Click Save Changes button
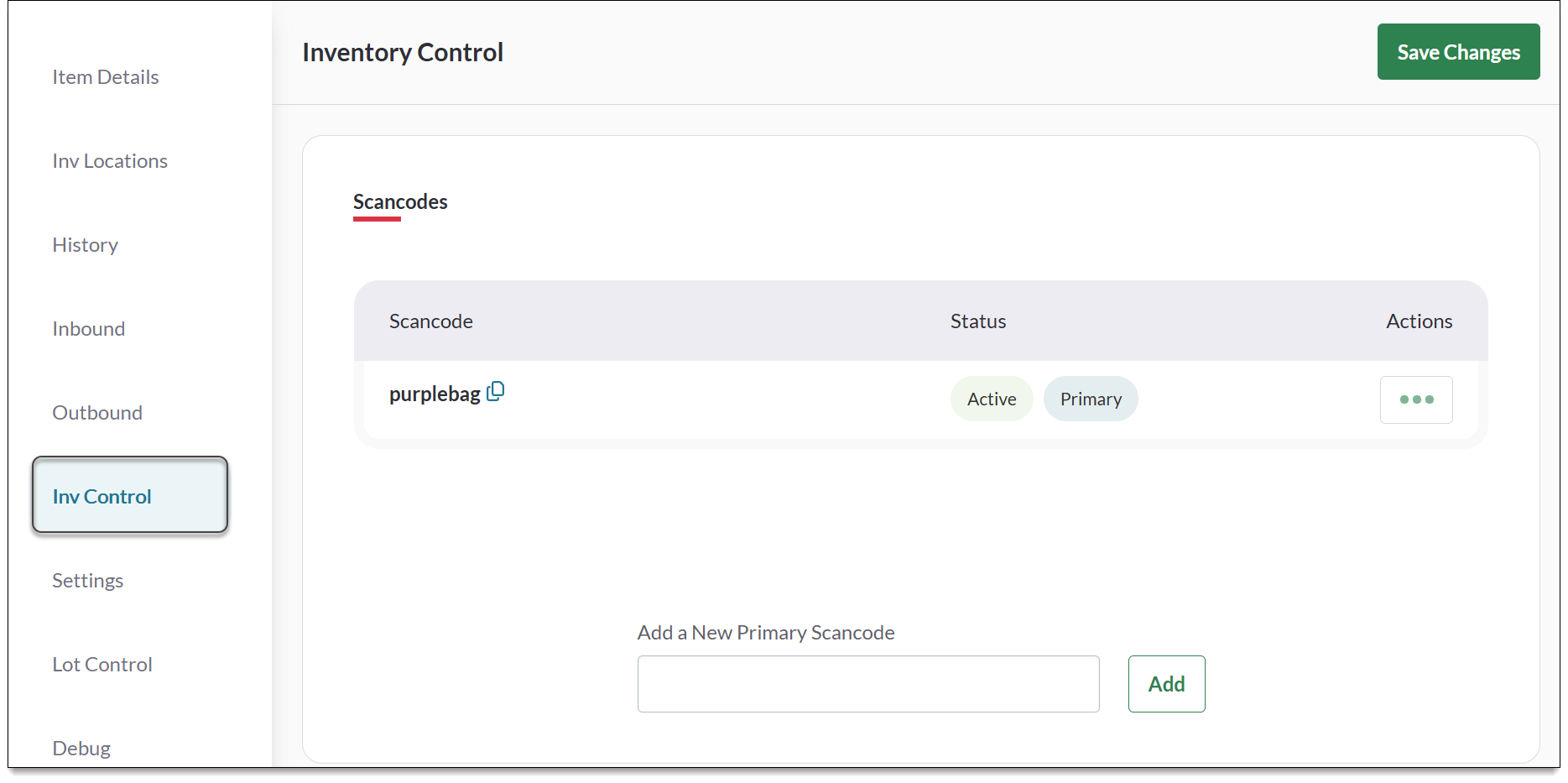The width and height of the screenshot is (1568, 783). (1457, 52)
